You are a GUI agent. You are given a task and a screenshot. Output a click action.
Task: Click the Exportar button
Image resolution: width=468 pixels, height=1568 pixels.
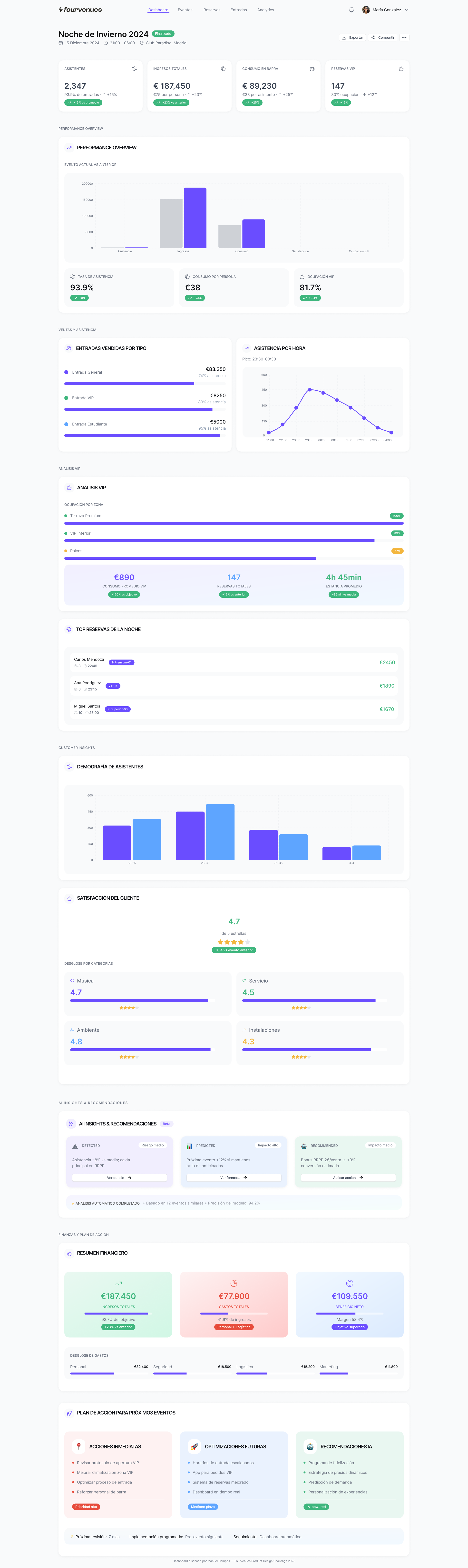tap(352, 38)
